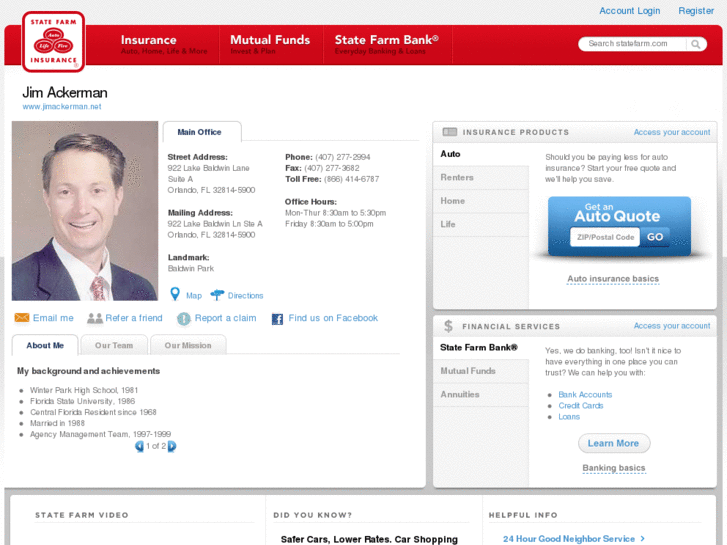
Task: Click '1 of 2' pagination text
Action: (156, 446)
